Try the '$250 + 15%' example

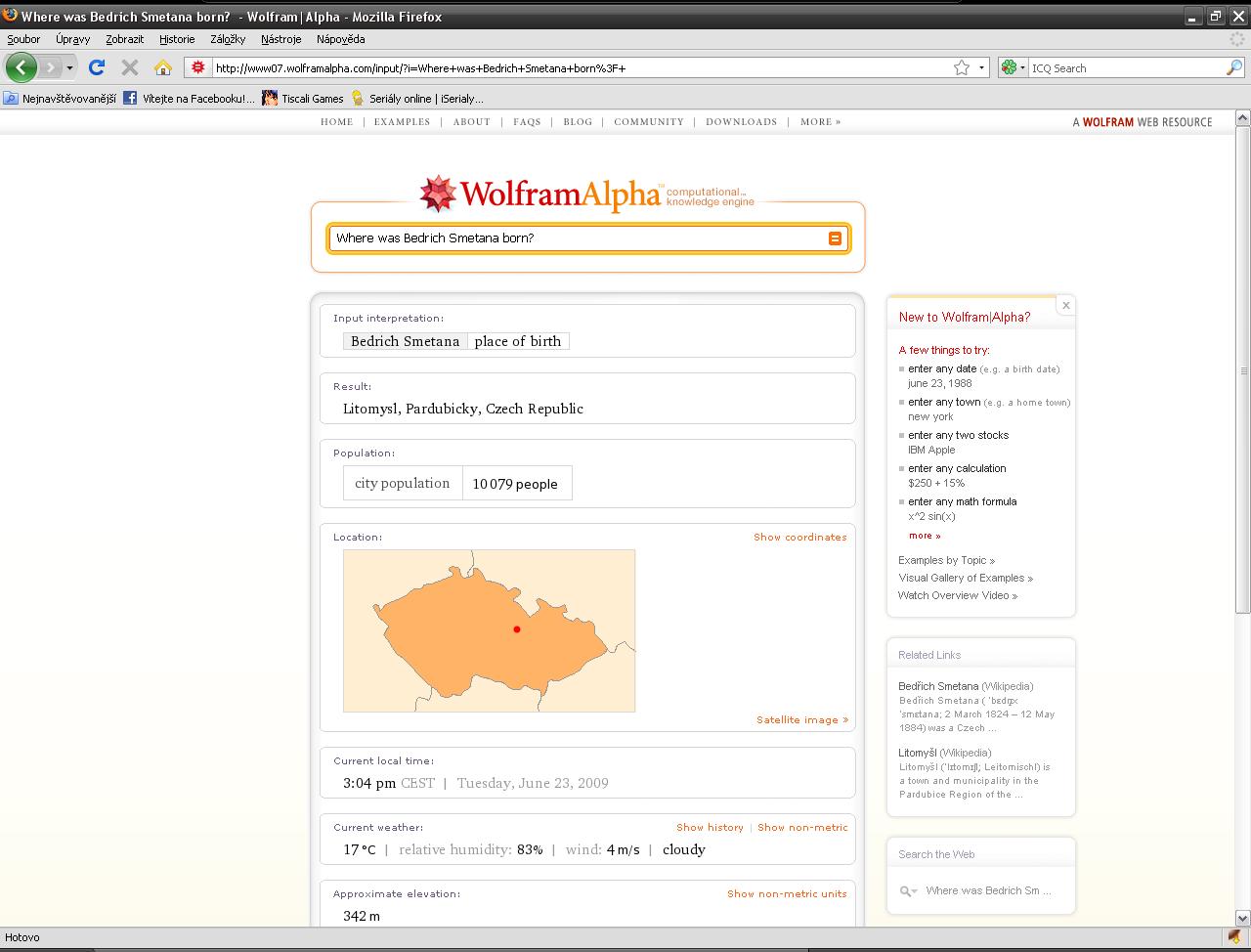coord(936,483)
